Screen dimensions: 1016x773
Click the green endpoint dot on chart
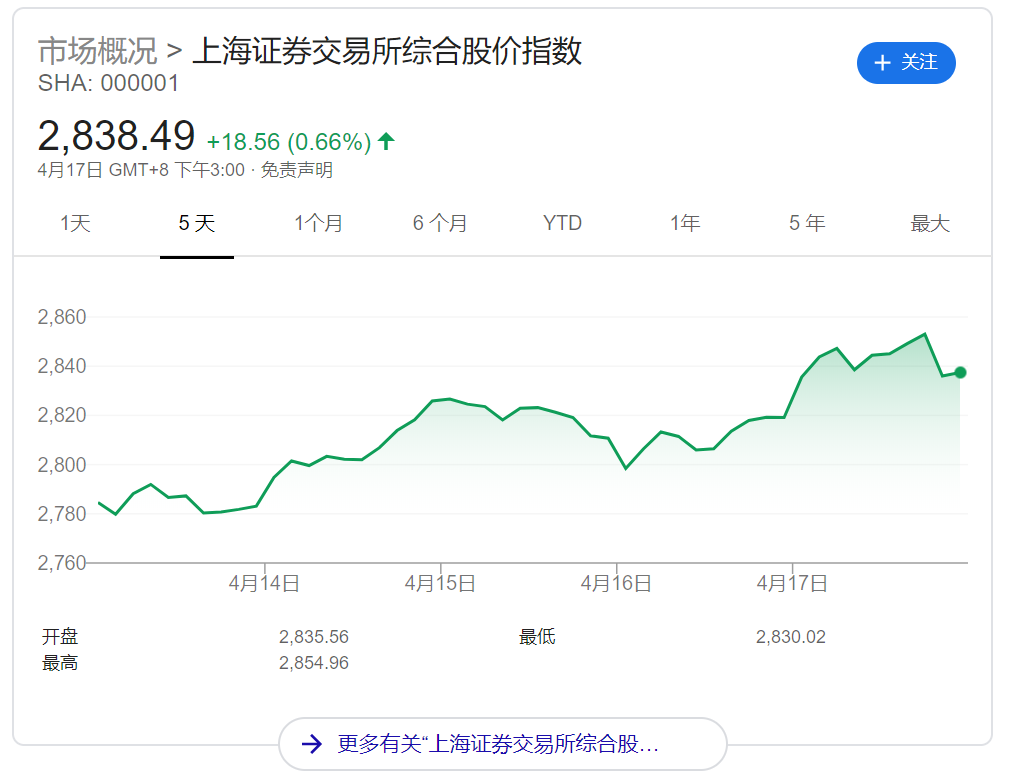coord(960,373)
